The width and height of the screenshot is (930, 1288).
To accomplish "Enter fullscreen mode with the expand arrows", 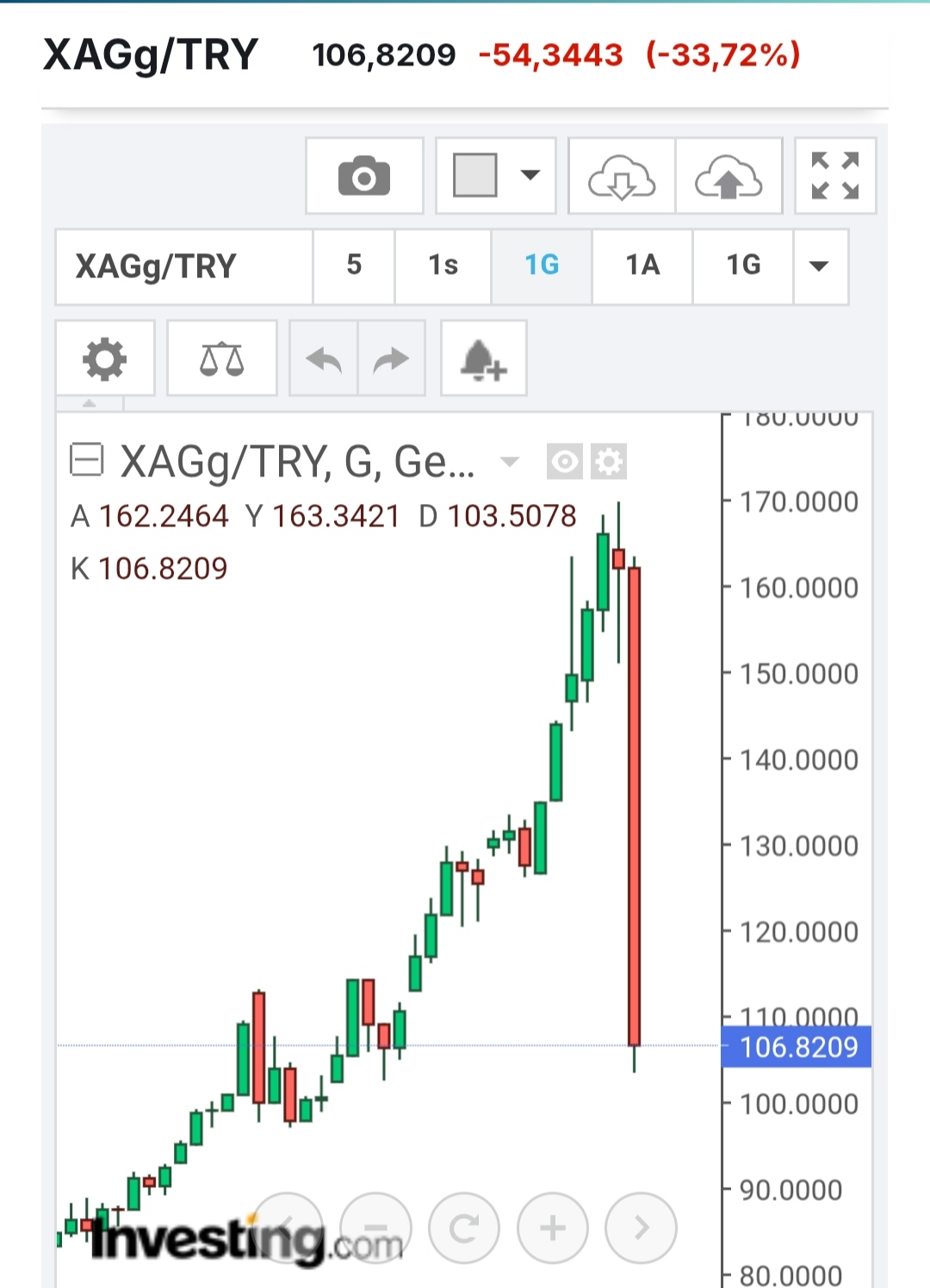I will tap(834, 177).
